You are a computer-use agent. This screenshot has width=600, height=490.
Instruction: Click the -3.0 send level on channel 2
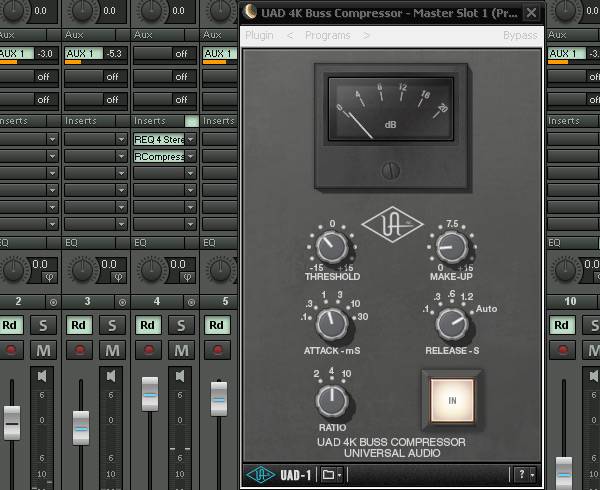(45, 54)
